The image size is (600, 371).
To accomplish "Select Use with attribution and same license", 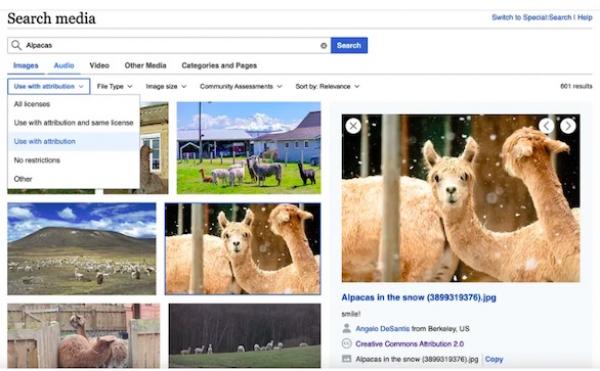I will [x=73, y=123].
